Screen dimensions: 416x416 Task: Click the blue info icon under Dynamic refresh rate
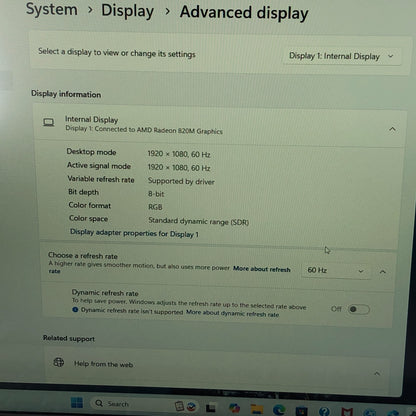75,310
